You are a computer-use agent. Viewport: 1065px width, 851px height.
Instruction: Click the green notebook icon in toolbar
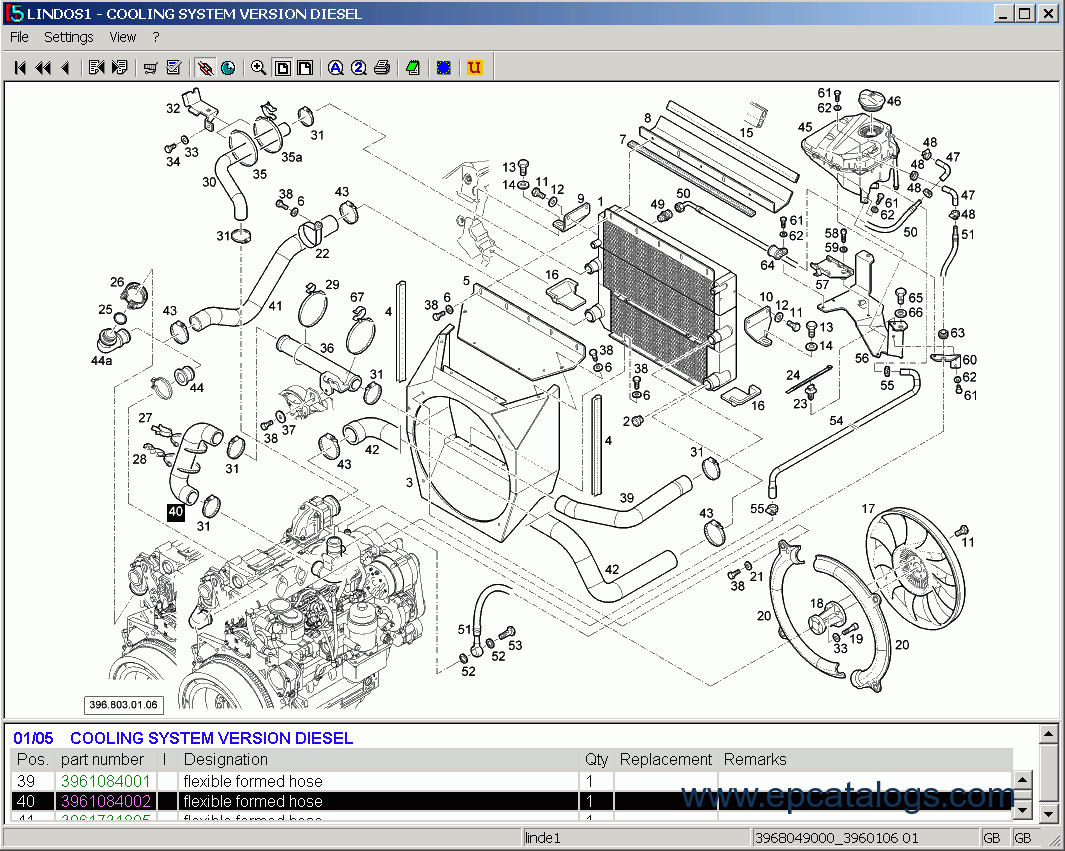[412, 68]
